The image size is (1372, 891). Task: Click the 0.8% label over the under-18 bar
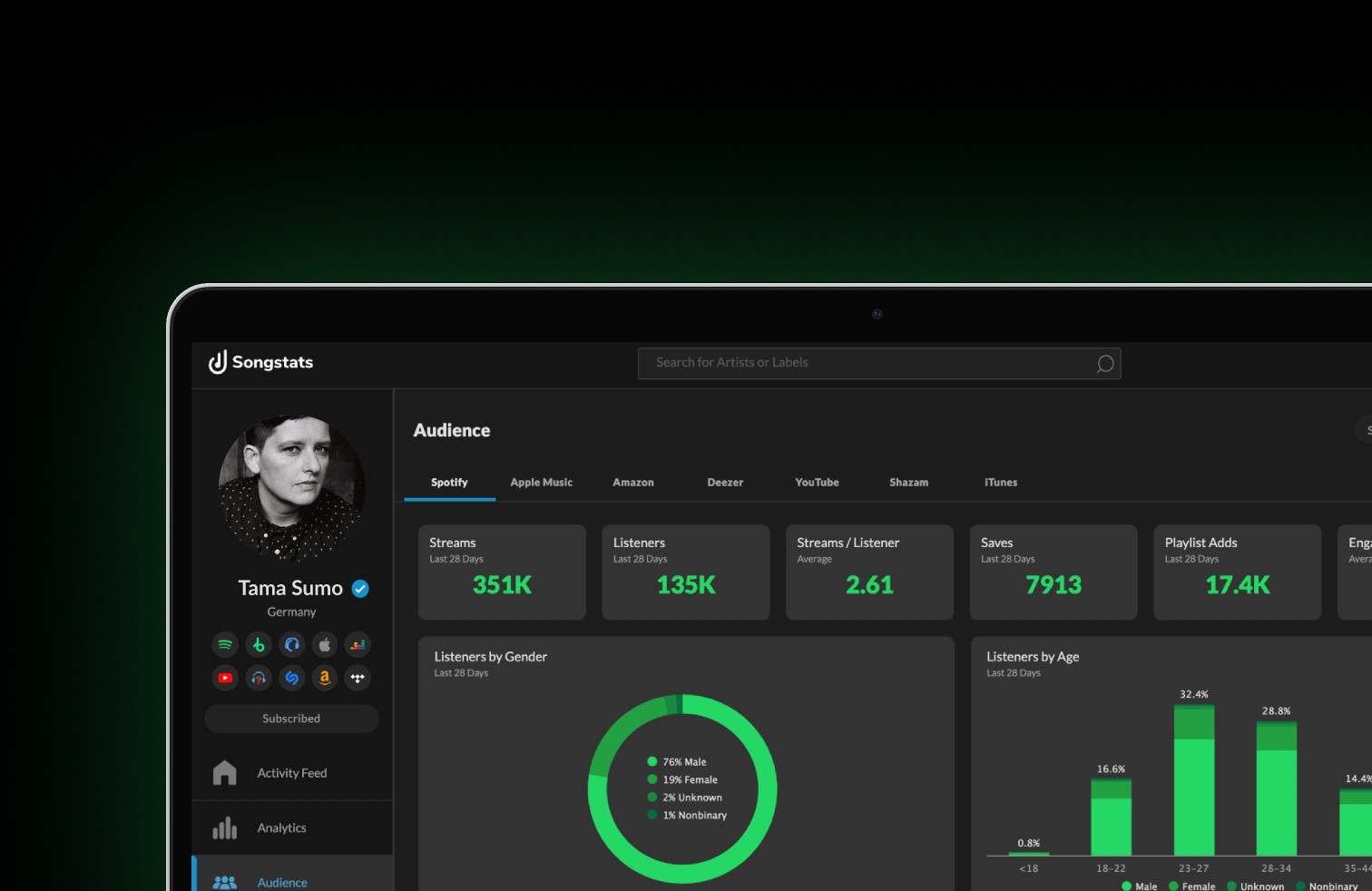pyautogui.click(x=1029, y=843)
